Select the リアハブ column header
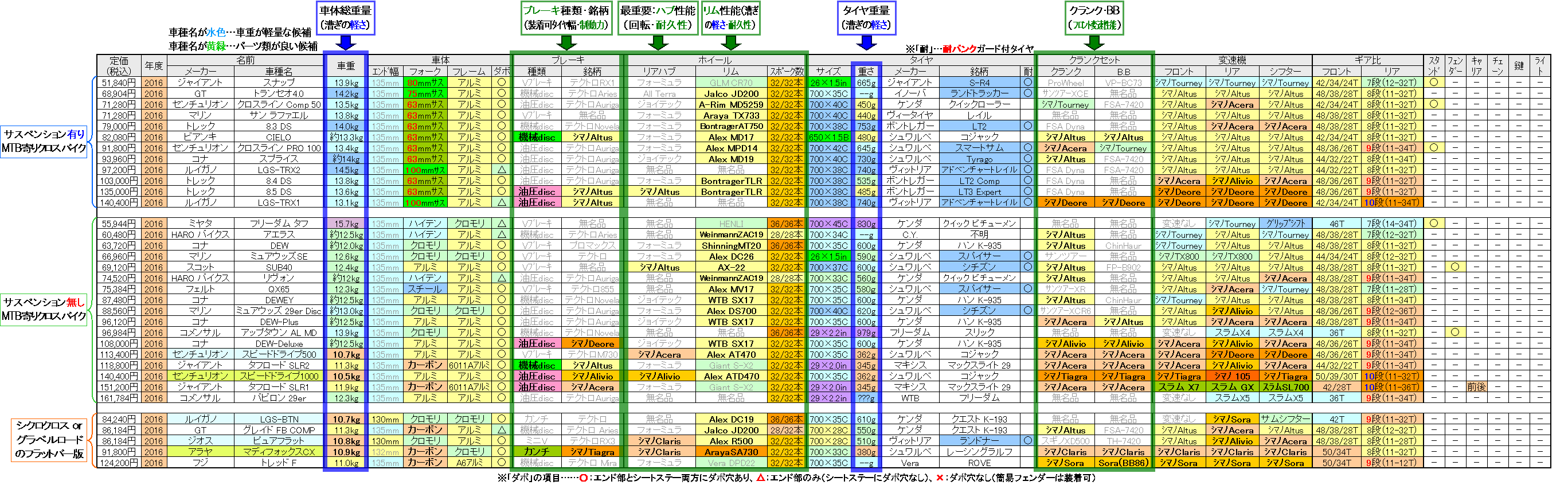This screenshot has height=485, width=1568. 659,72
